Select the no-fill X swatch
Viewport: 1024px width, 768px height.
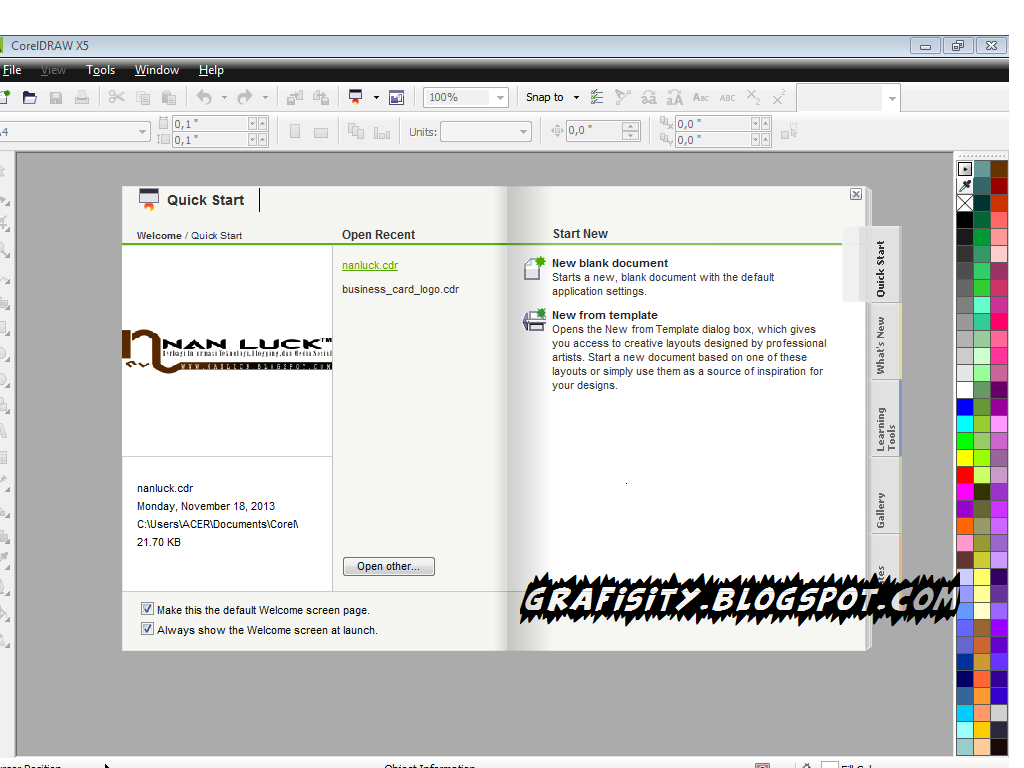click(965, 202)
